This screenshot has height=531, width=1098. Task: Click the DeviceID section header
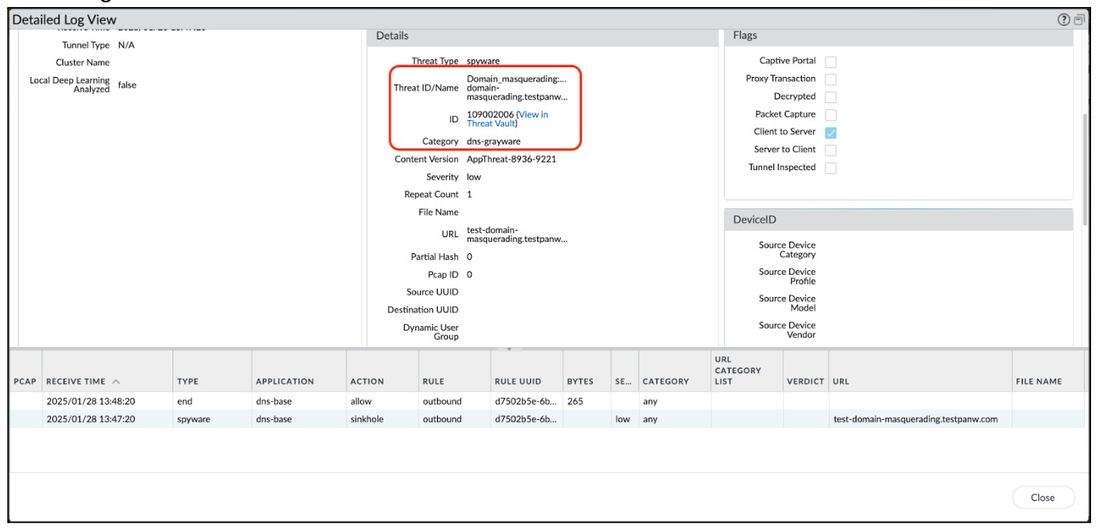(898, 220)
